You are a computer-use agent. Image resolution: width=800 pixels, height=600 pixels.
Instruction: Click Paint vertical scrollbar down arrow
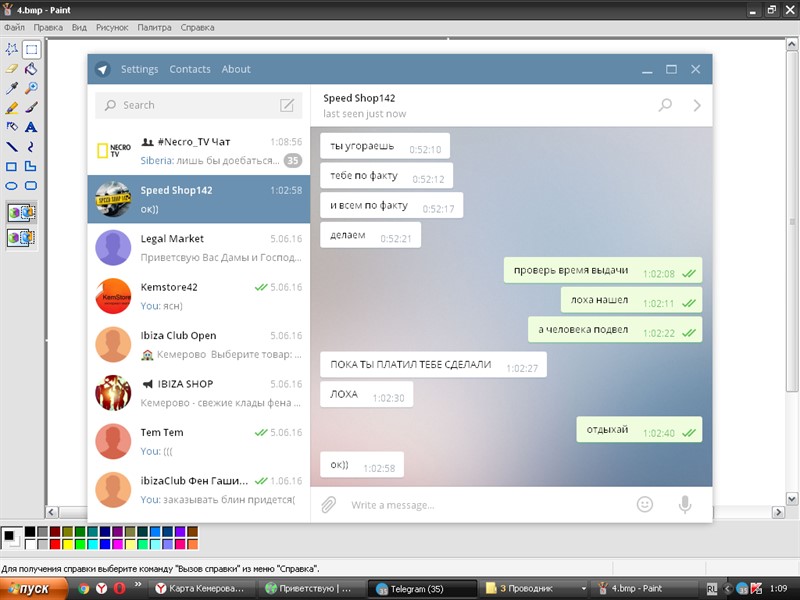point(791,498)
